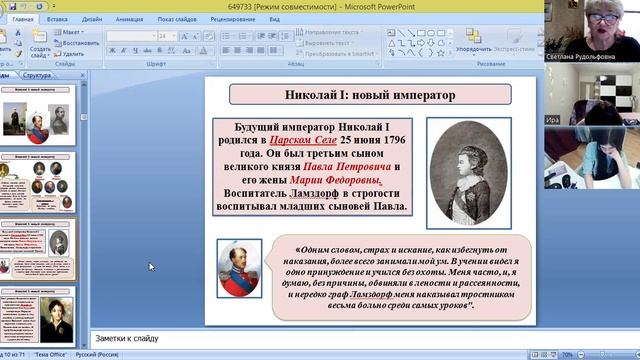This screenshot has height=360, width=640.
Task: Toggle text shadow formatting
Action: click(x=160, y=51)
